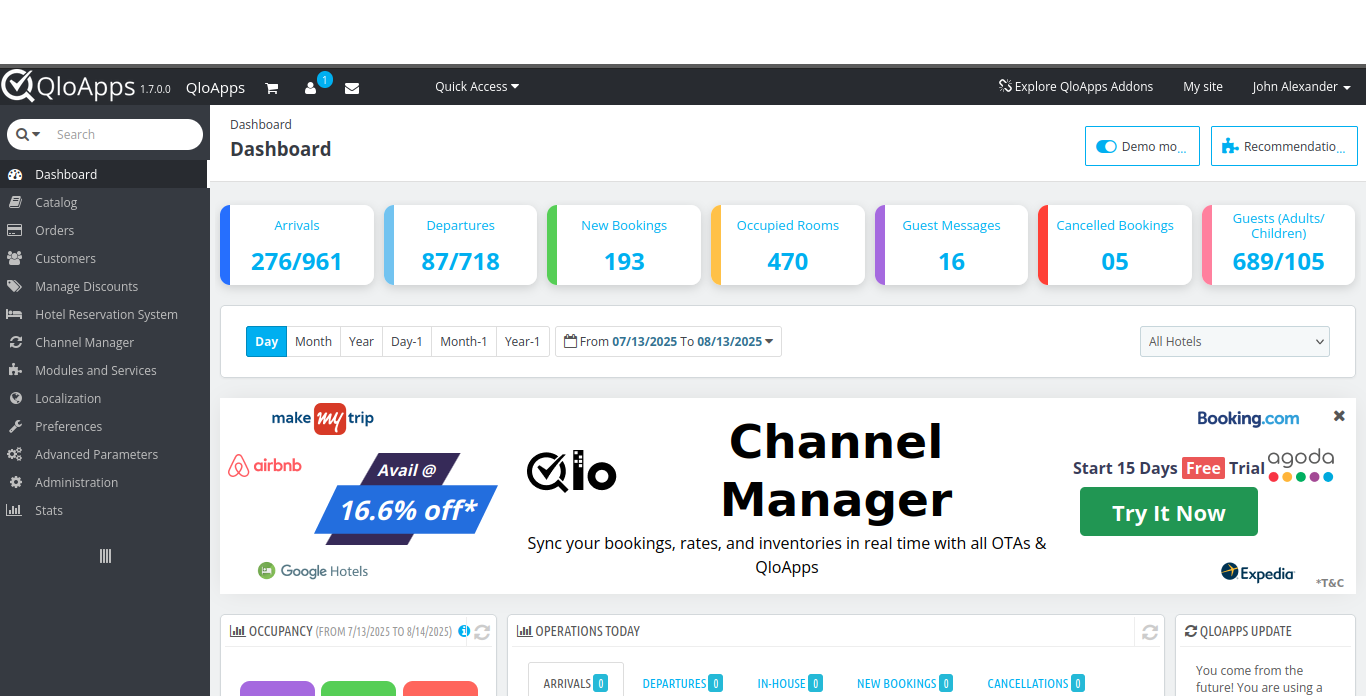The width and height of the screenshot is (1366, 696).
Task: Click the Modules and Services puzzle icon
Action: click(14, 370)
